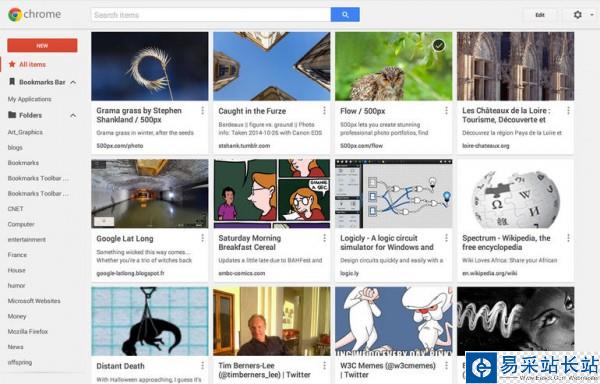Image resolution: width=600 pixels, height=384 pixels.
Task: Open Caught in the Furze sky thumbnail
Action: tap(272, 66)
